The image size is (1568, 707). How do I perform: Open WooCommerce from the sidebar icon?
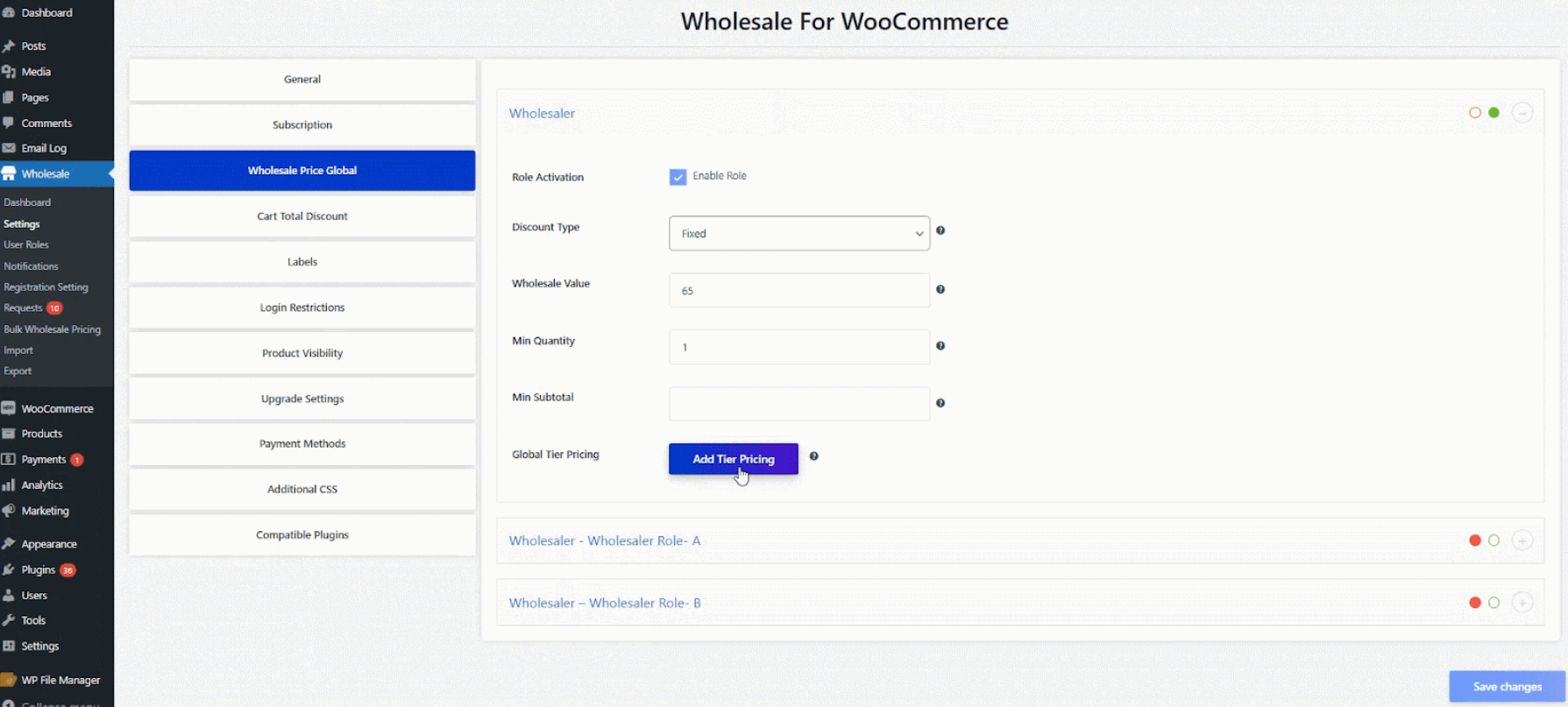[9, 408]
